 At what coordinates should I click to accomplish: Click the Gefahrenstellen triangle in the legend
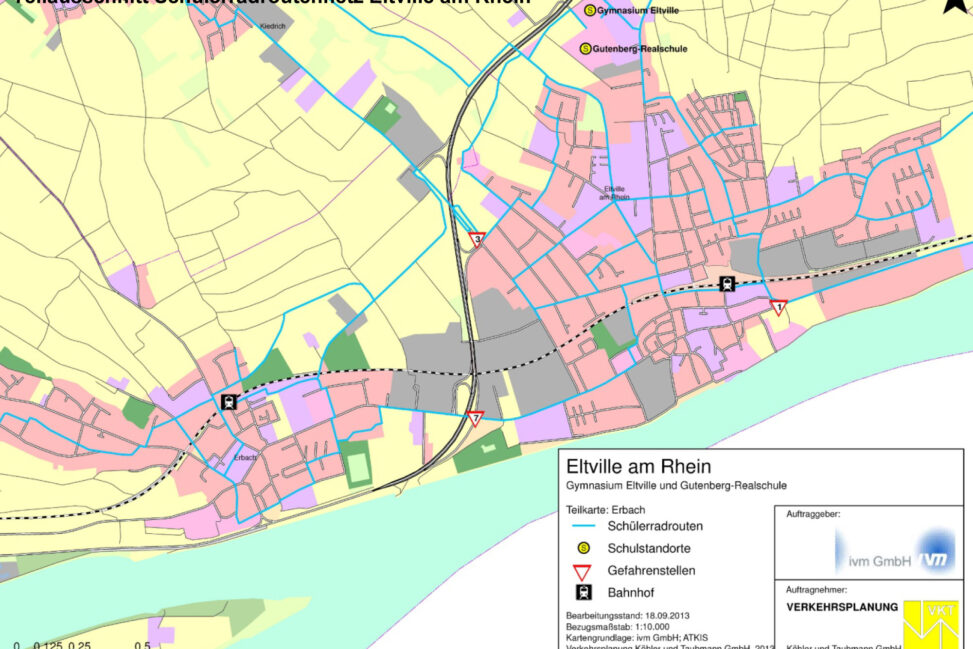(x=584, y=570)
